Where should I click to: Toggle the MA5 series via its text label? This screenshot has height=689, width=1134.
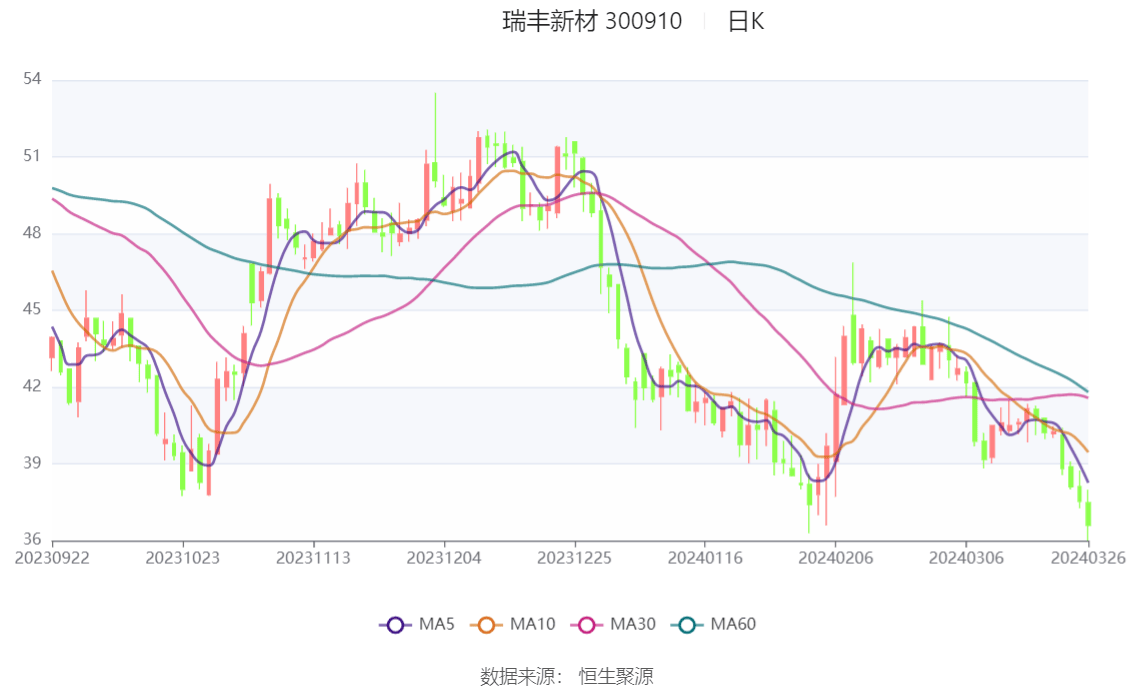point(438,625)
